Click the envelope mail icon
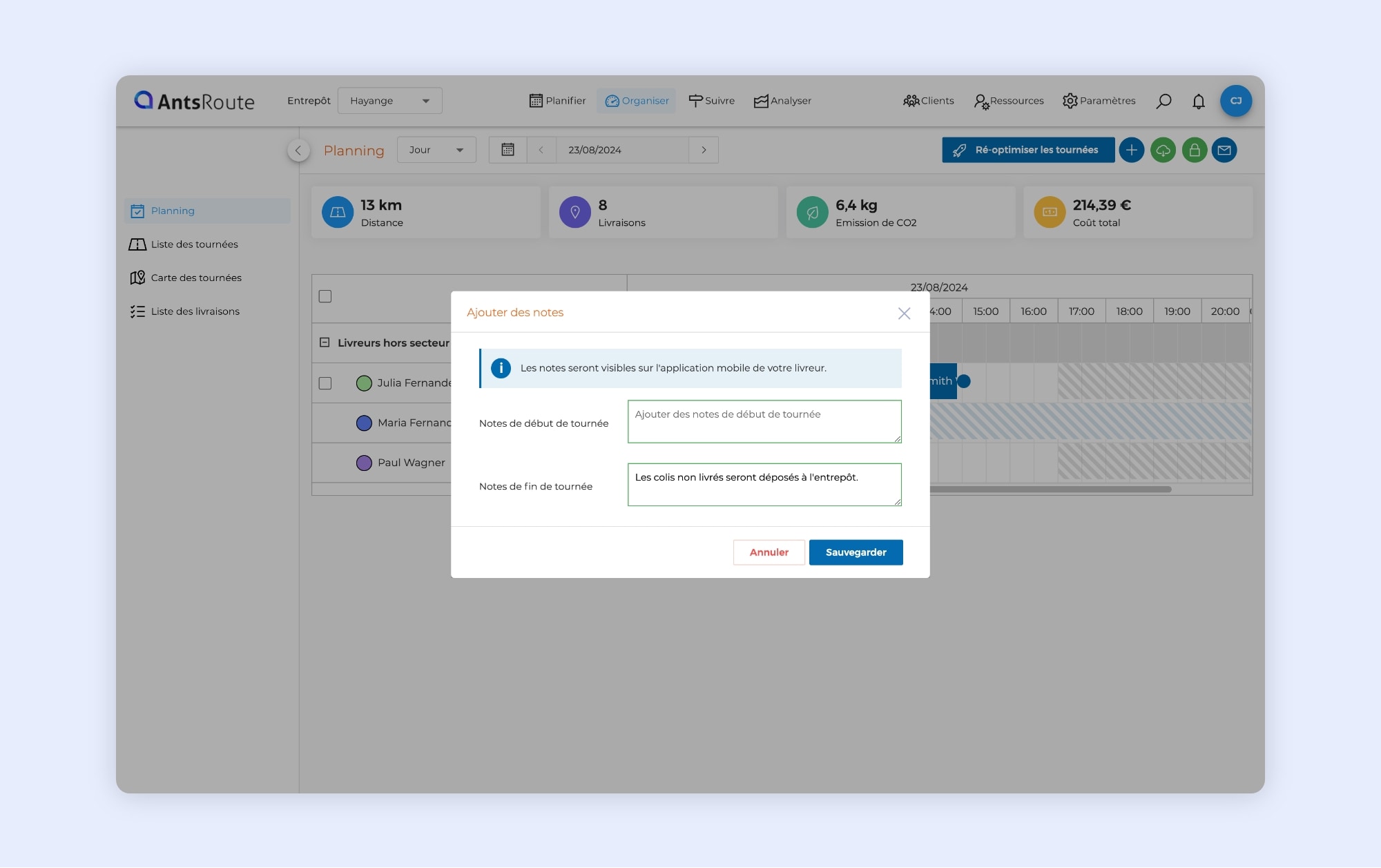Screen dimensions: 1381x868 coord(1224,150)
